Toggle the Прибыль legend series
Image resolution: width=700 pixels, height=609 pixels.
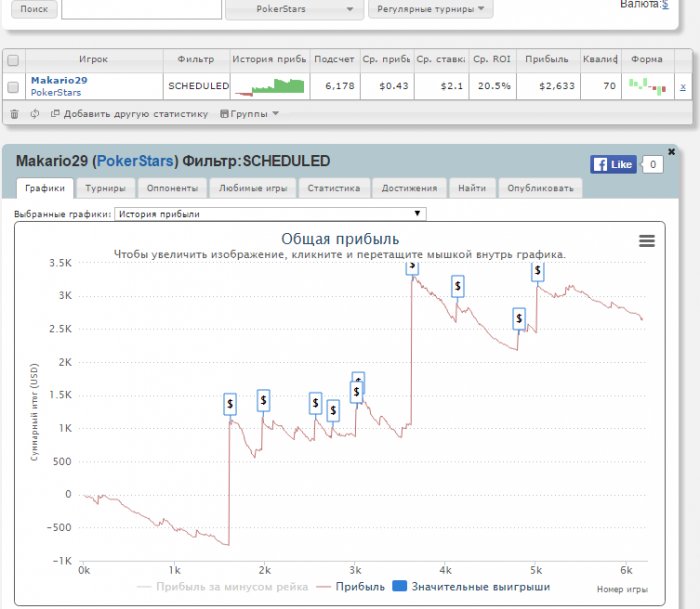pyautogui.click(x=350, y=586)
